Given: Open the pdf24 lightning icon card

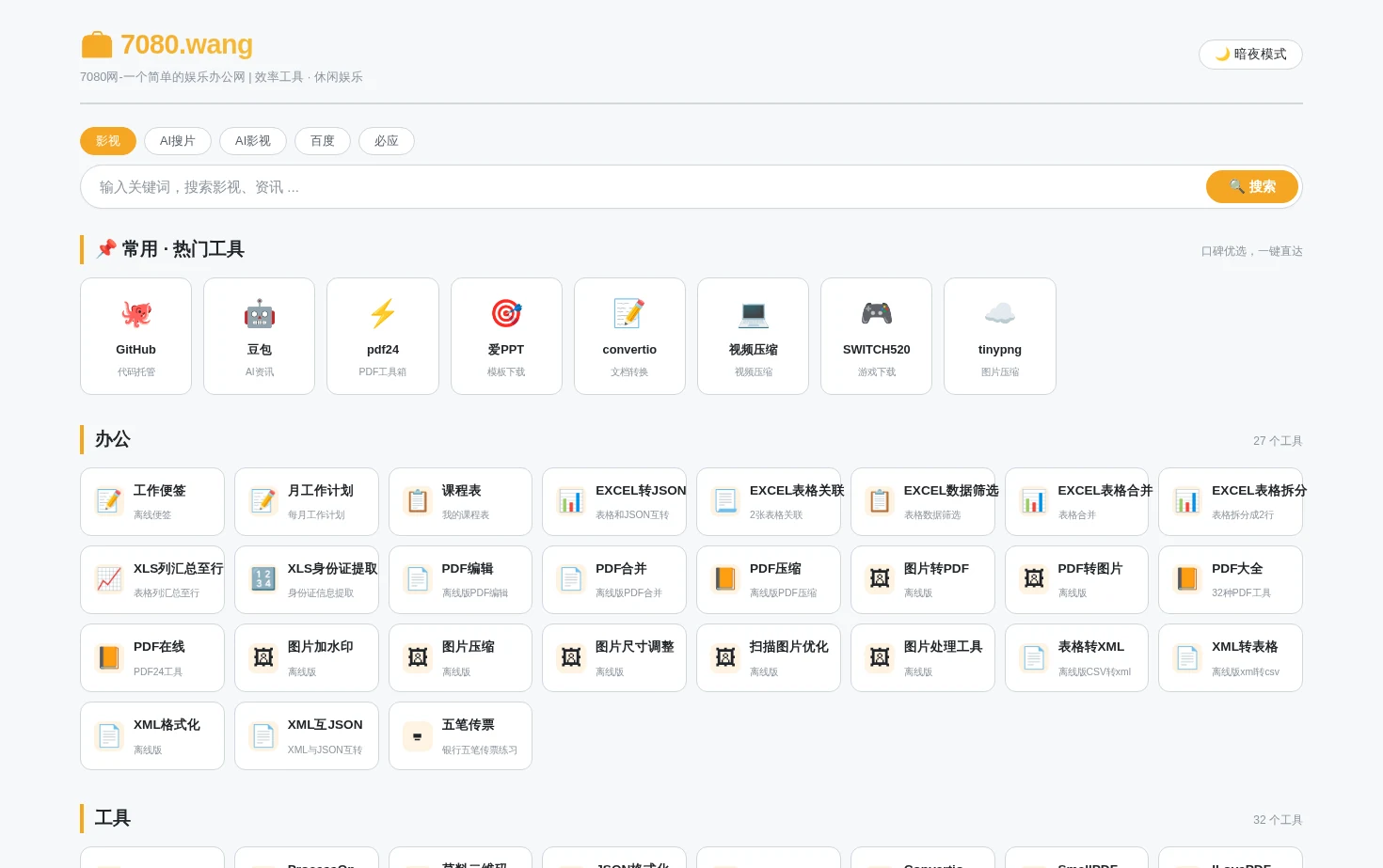Looking at the screenshot, I should coord(383,336).
